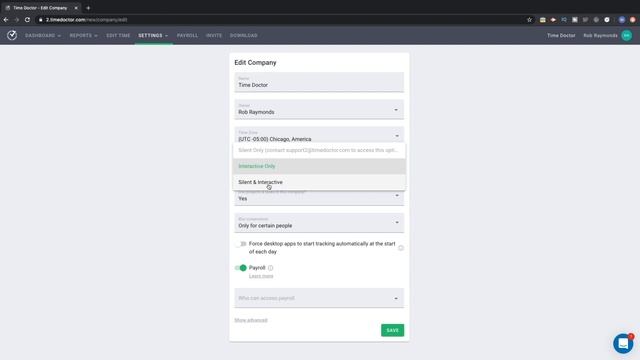Open the Dashboard menu
Screen dimensions: 640x360
(43, 36)
